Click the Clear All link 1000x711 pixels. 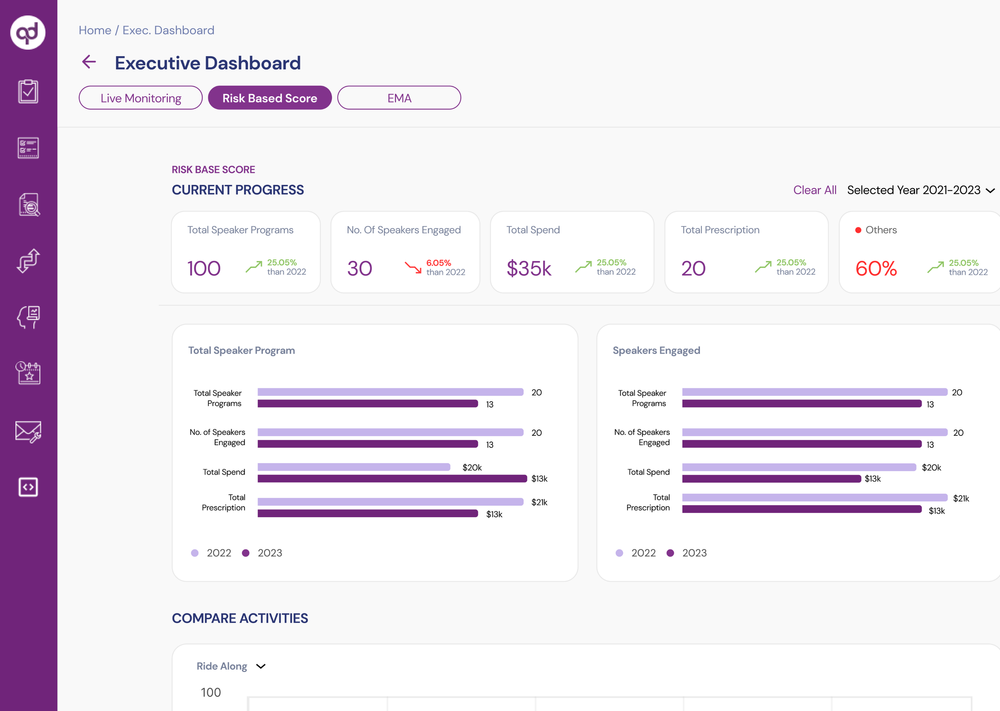pos(814,190)
